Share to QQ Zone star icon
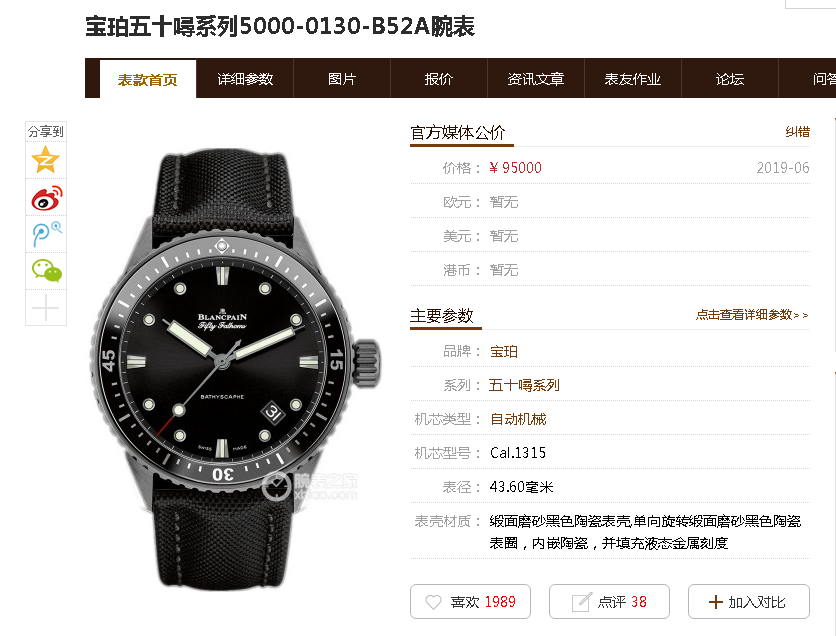836x636 pixels. pyautogui.click(x=45, y=159)
